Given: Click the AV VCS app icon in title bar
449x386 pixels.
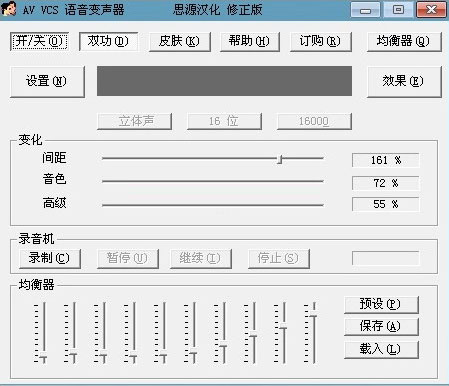Looking at the screenshot, I should pos(9,9).
